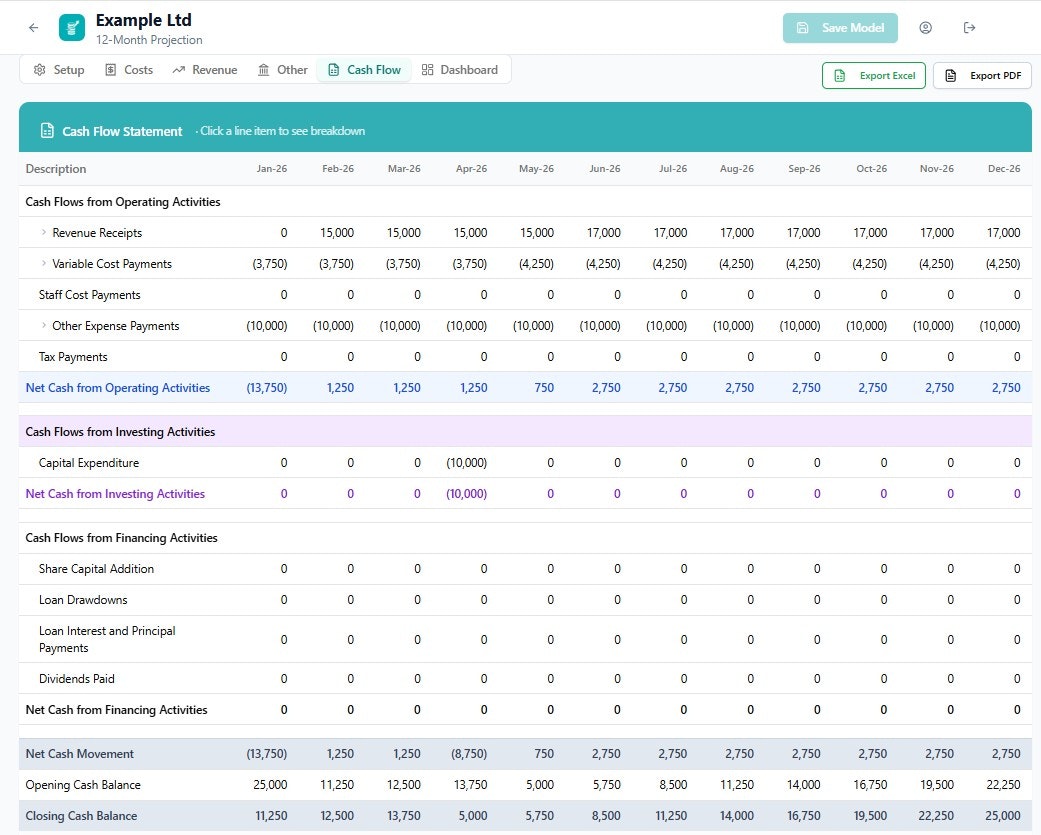This screenshot has height=835, width=1041.
Task: Click the logout icon in header
Action: [x=969, y=28]
